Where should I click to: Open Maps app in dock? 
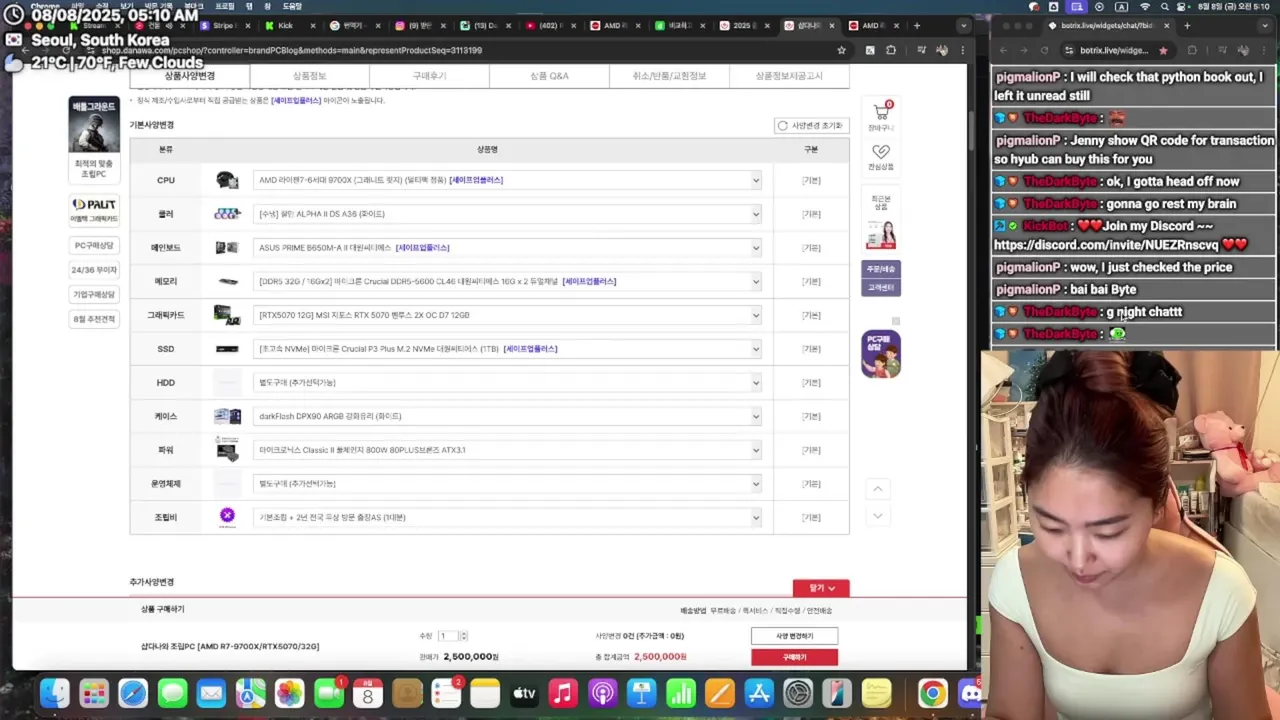click(x=250, y=693)
